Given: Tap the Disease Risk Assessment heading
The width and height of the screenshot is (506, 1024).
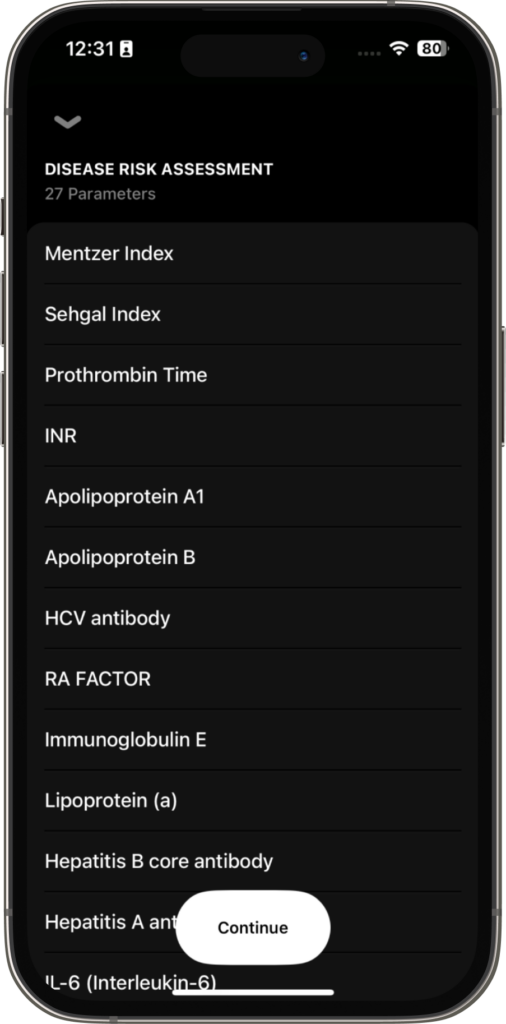Looking at the screenshot, I should pos(159,169).
